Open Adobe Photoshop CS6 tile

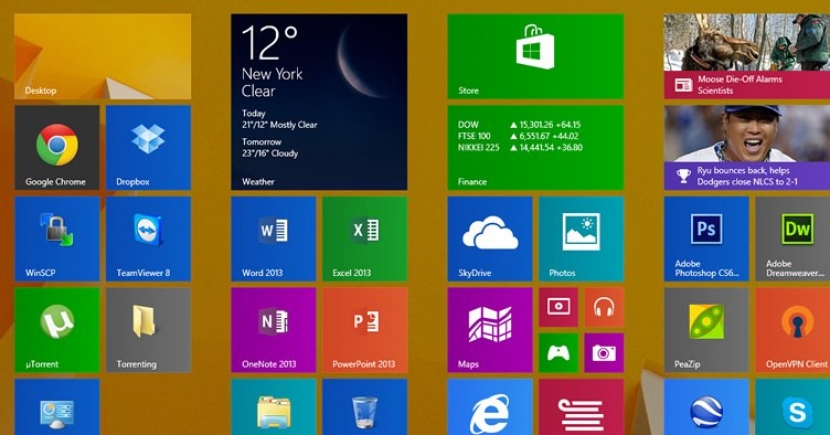[x=706, y=238]
